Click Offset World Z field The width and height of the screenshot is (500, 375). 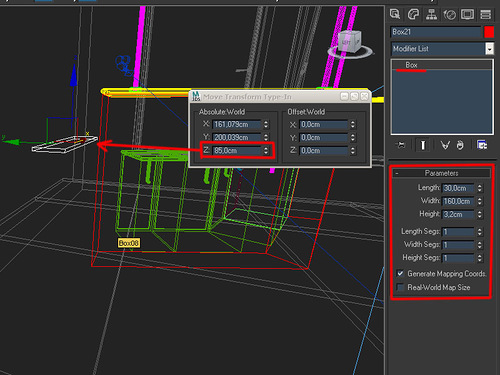tap(324, 151)
